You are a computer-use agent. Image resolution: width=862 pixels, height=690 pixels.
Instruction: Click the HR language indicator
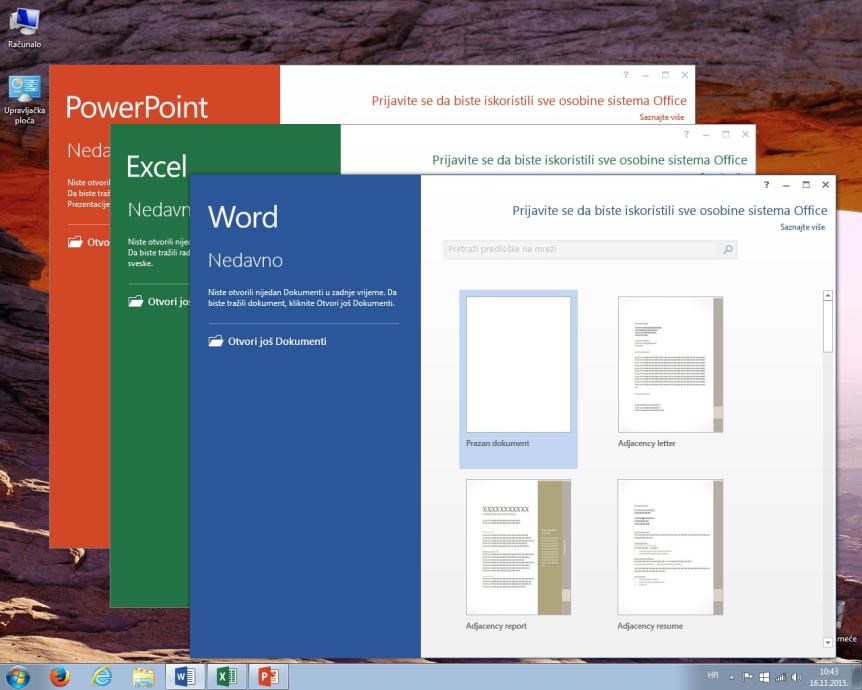click(713, 675)
